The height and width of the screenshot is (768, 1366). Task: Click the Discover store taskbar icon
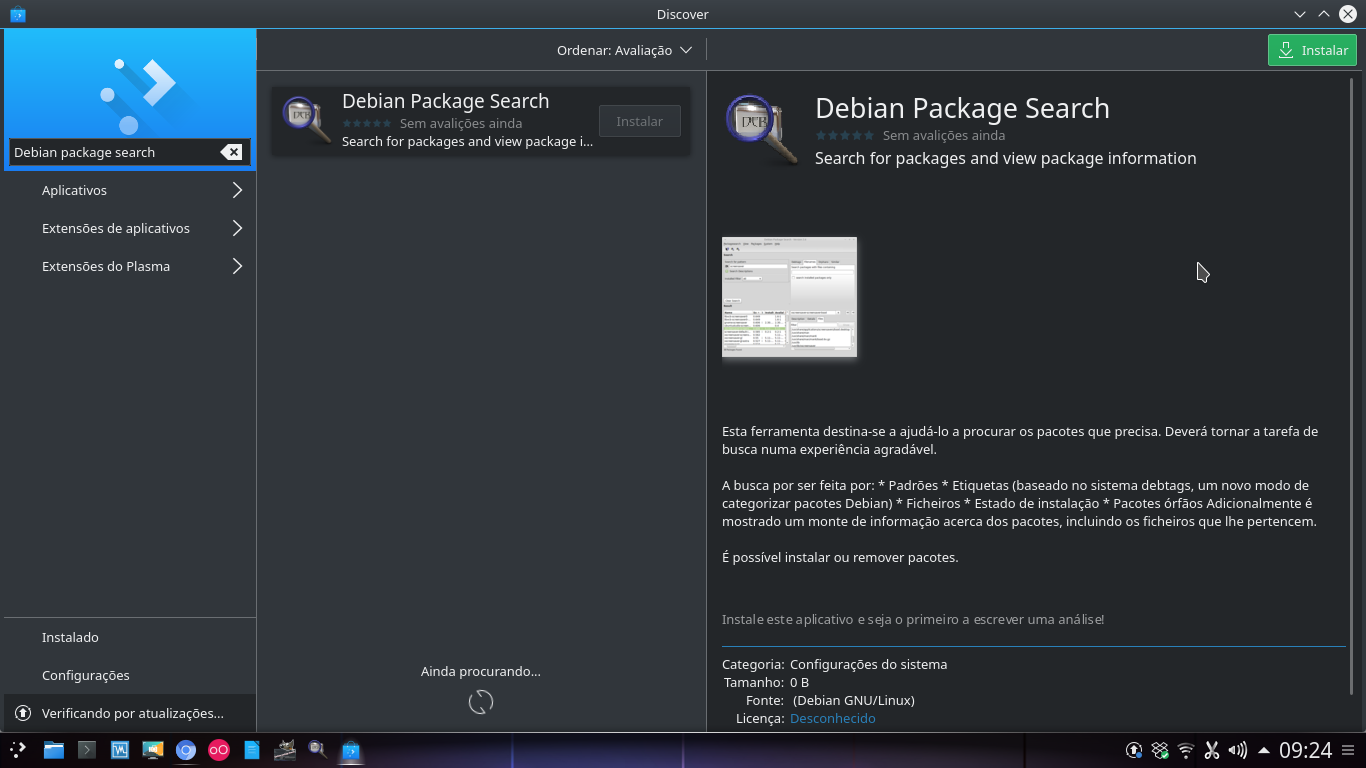(350, 750)
